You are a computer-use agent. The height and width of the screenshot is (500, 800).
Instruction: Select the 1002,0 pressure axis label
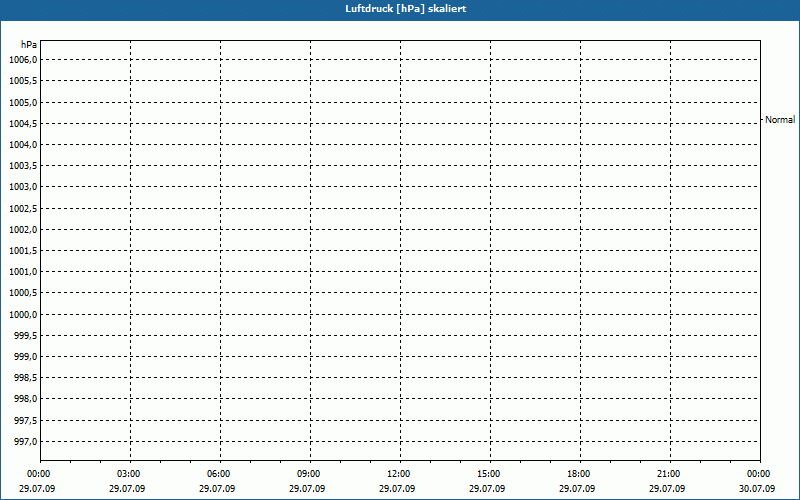click(x=22, y=229)
